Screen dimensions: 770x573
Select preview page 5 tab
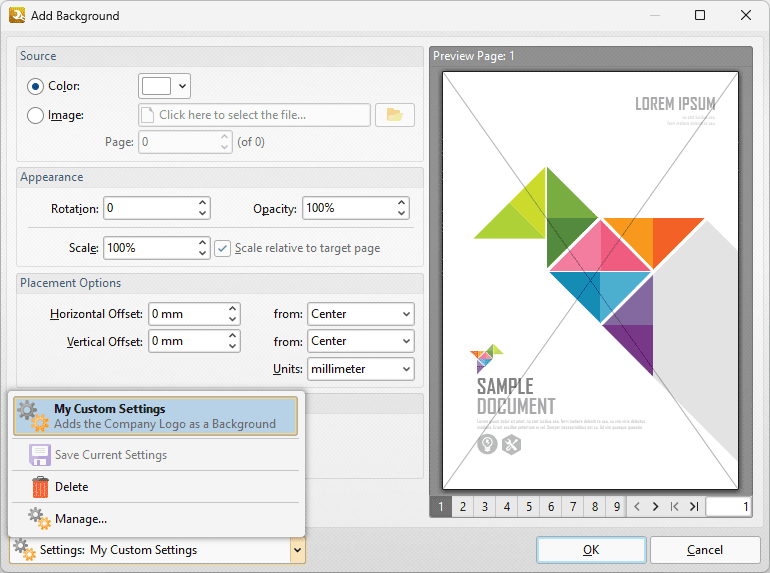(529, 507)
